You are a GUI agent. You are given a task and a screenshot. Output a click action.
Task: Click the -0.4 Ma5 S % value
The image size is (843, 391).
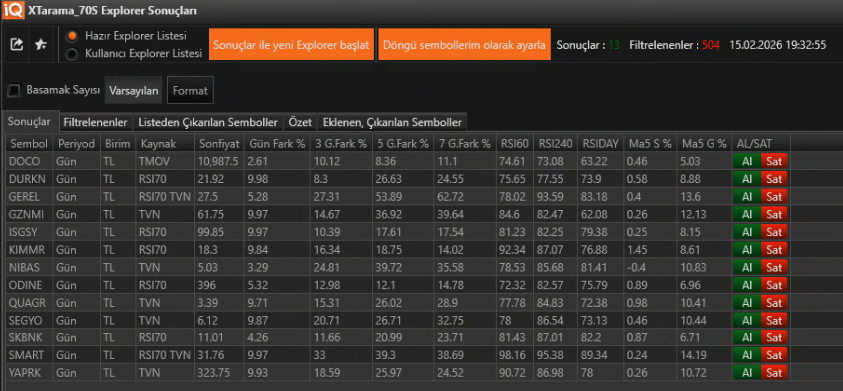[x=650, y=267]
